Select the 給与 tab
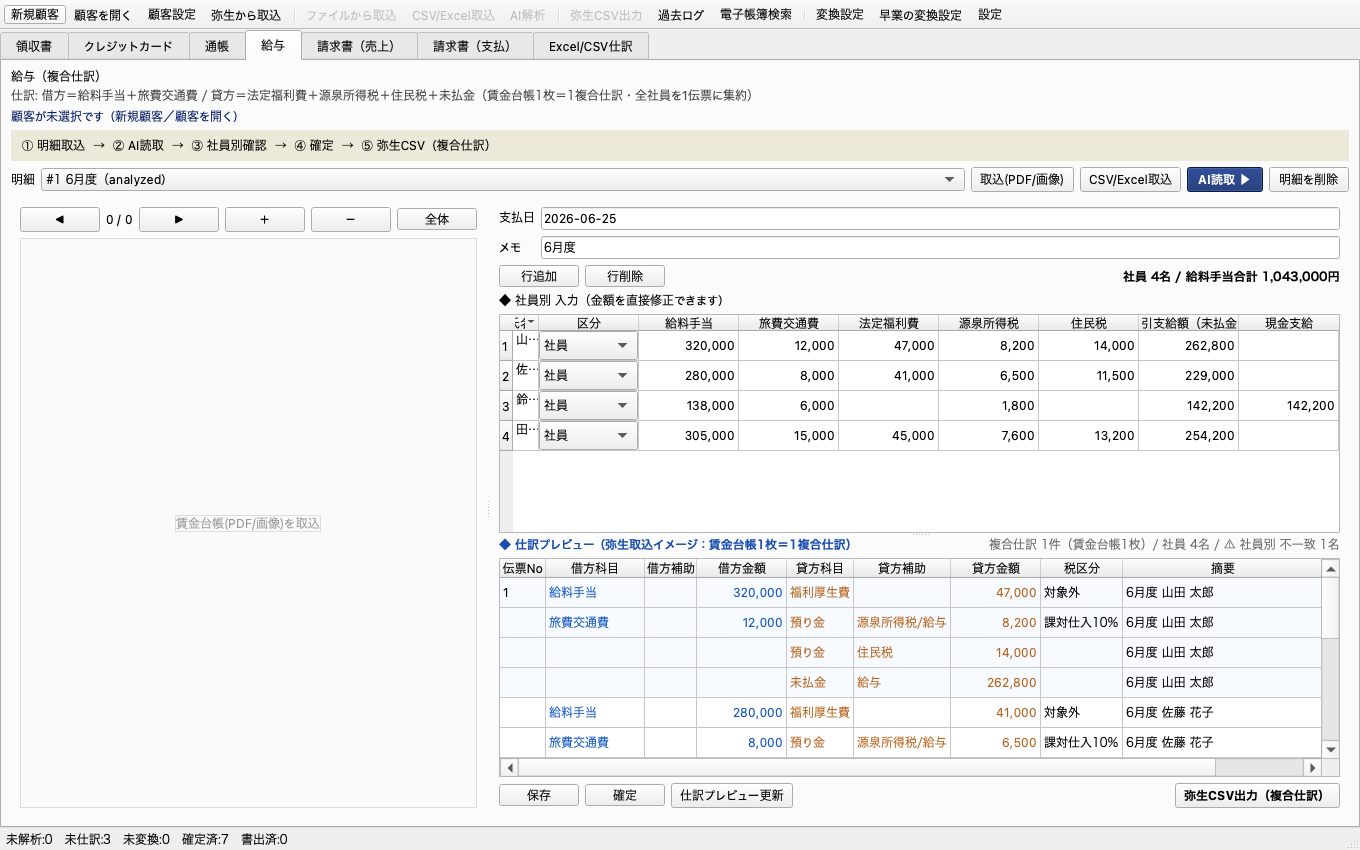1360x850 pixels. (272, 45)
